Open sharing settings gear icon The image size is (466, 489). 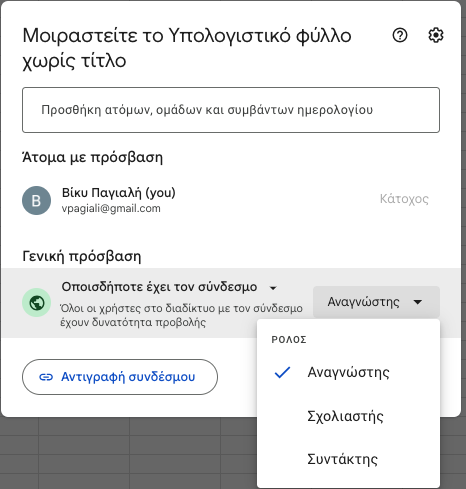point(436,35)
